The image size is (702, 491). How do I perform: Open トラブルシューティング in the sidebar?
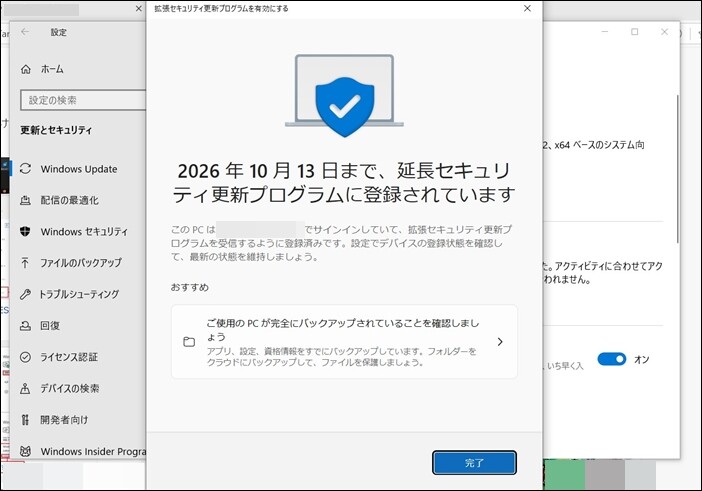click(79, 294)
